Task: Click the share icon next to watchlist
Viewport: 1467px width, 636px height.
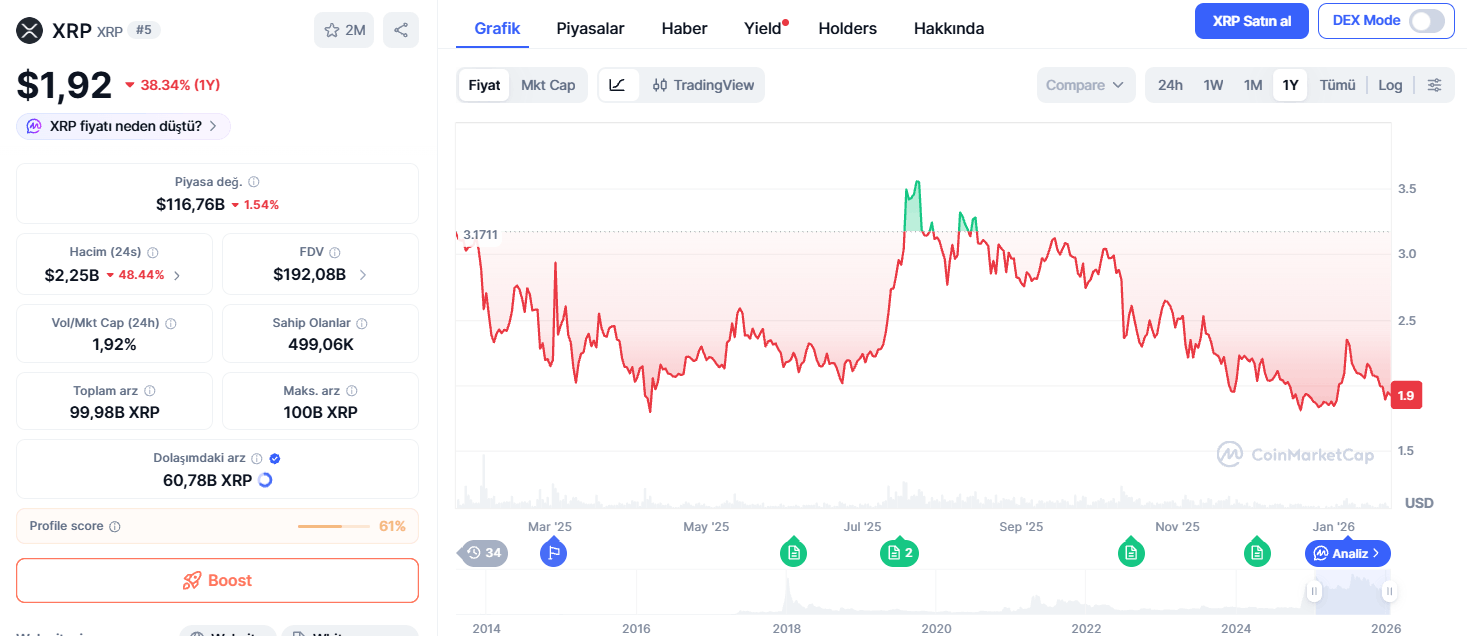Action: click(401, 30)
